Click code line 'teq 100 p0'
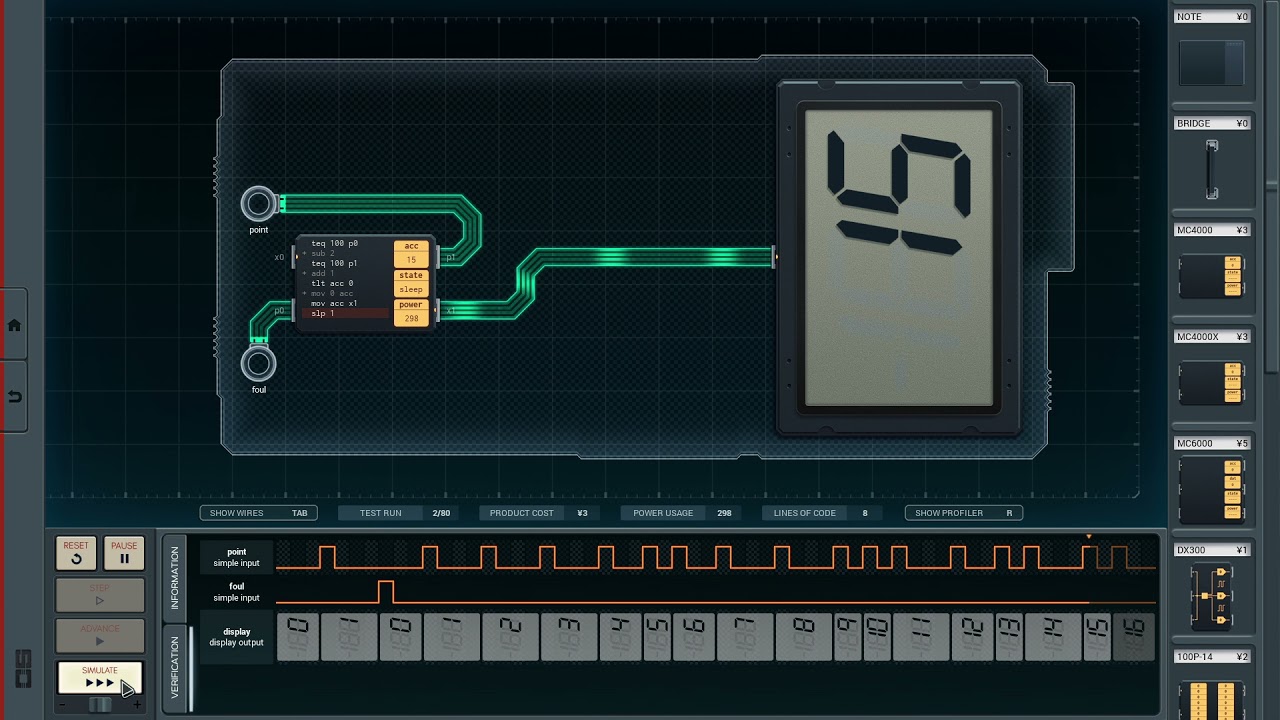 pyautogui.click(x=334, y=243)
